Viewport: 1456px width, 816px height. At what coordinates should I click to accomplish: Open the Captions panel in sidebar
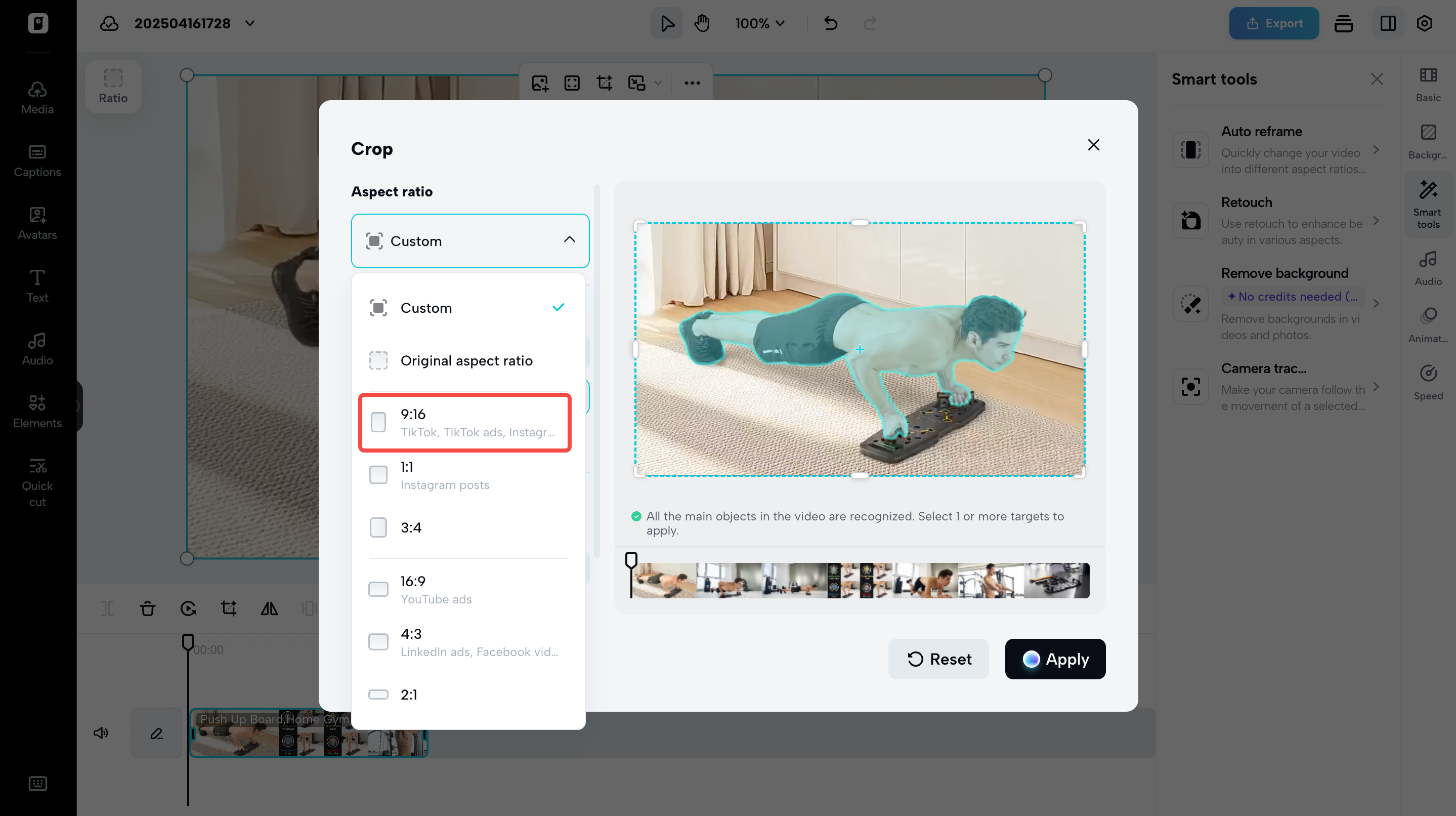tap(37, 160)
